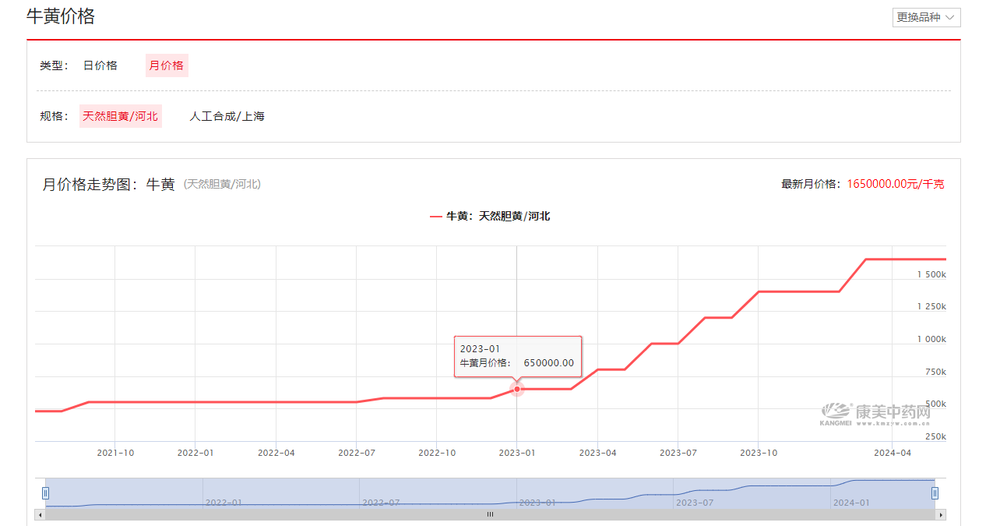
Task: Click the 2022-01 x-axis label
Action: click(x=195, y=453)
